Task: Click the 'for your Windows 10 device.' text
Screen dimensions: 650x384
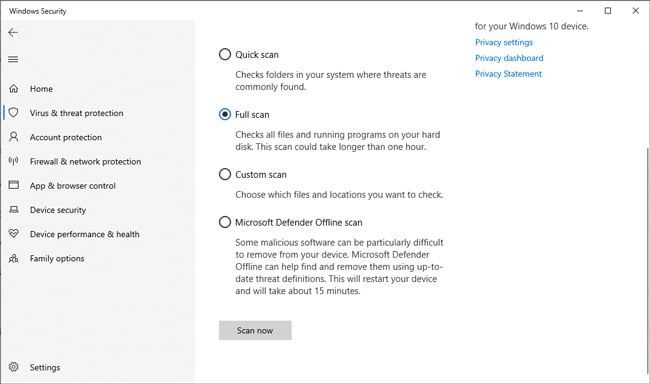Action: (x=531, y=26)
